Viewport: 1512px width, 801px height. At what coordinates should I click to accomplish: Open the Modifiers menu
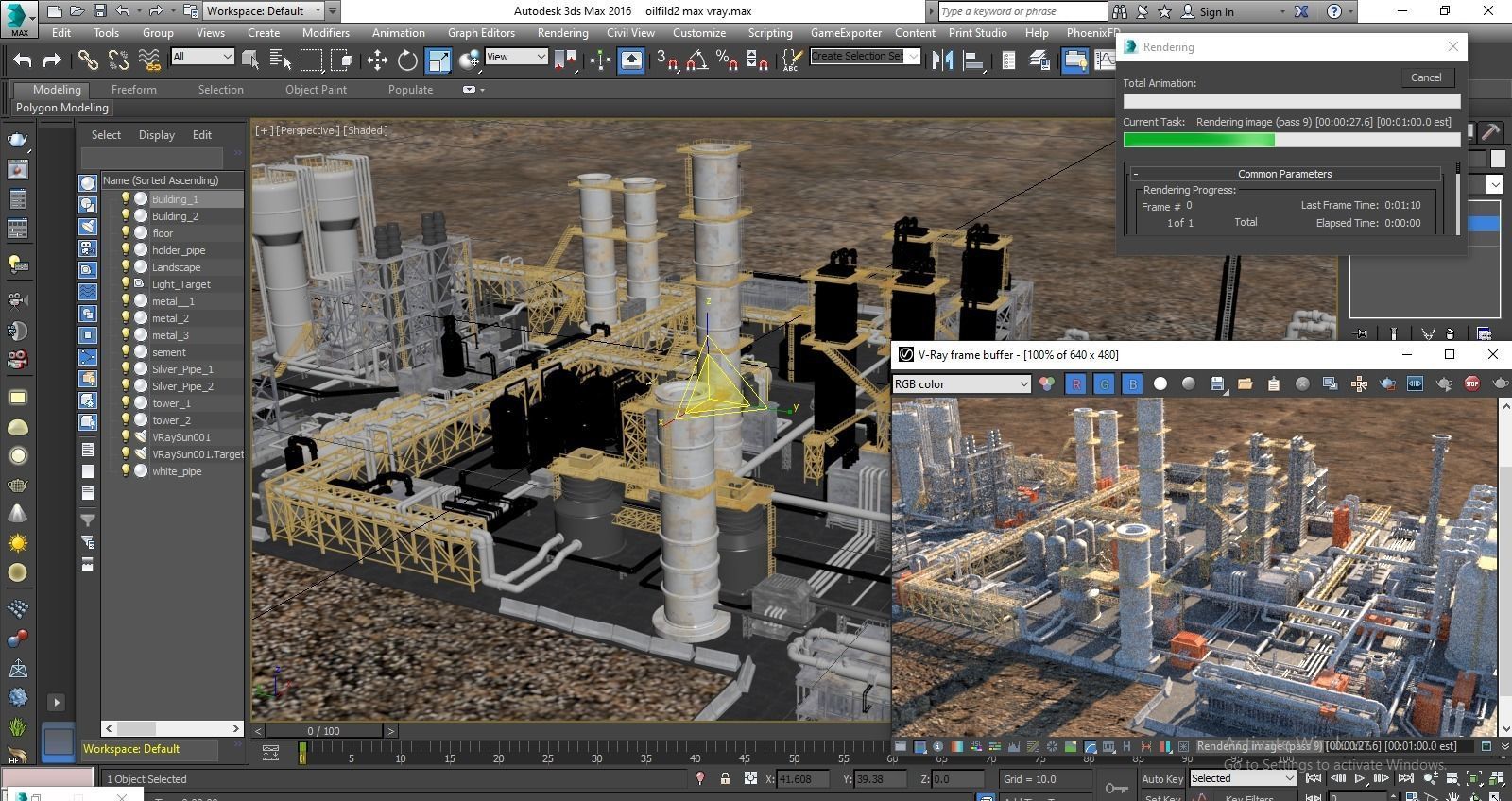click(325, 32)
